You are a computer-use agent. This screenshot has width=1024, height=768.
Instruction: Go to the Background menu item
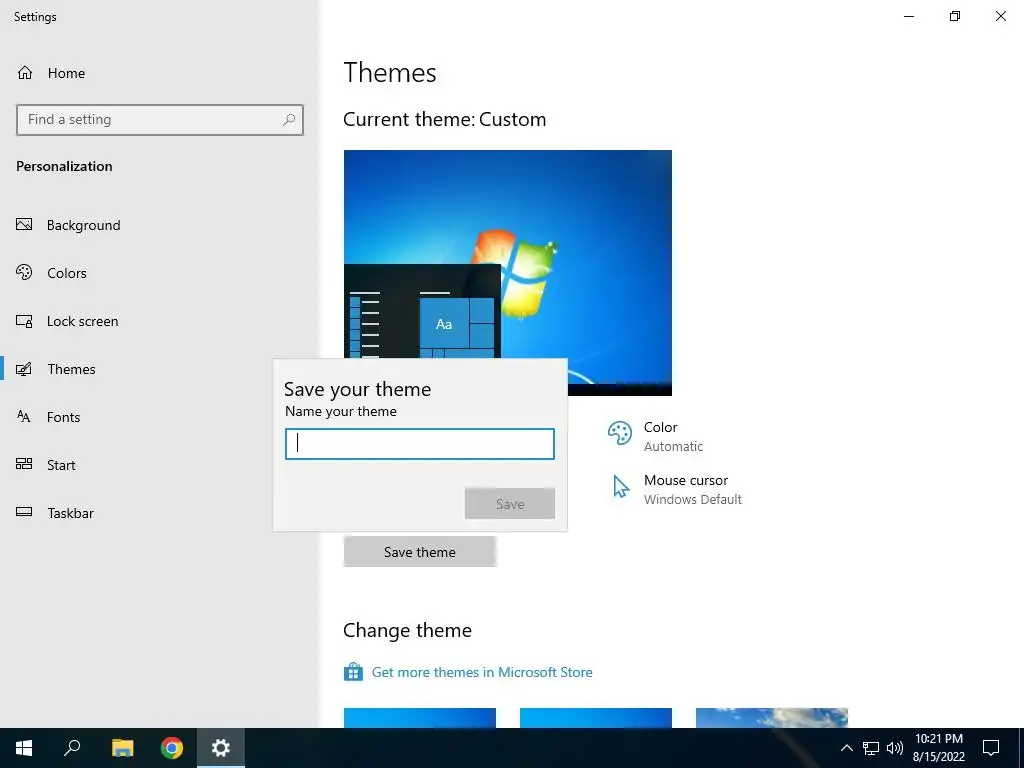click(x=84, y=225)
